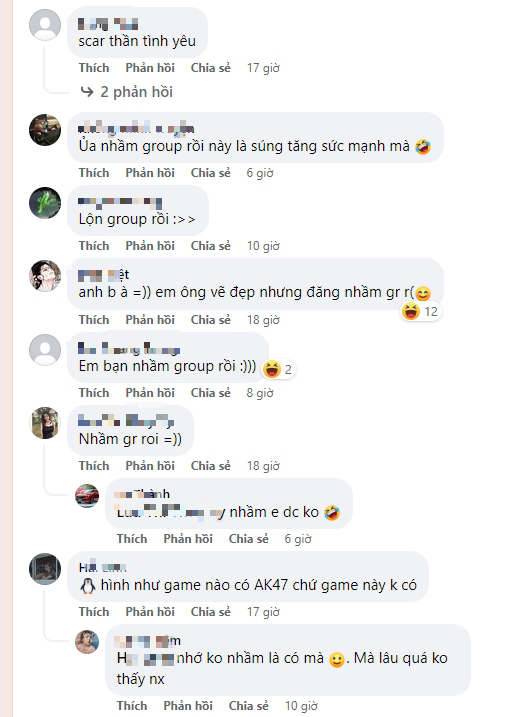The height and width of the screenshot is (717, 508).
Task: Open the 18 giờ timestamp under "Nhầm gr roi"
Action: coord(263,466)
